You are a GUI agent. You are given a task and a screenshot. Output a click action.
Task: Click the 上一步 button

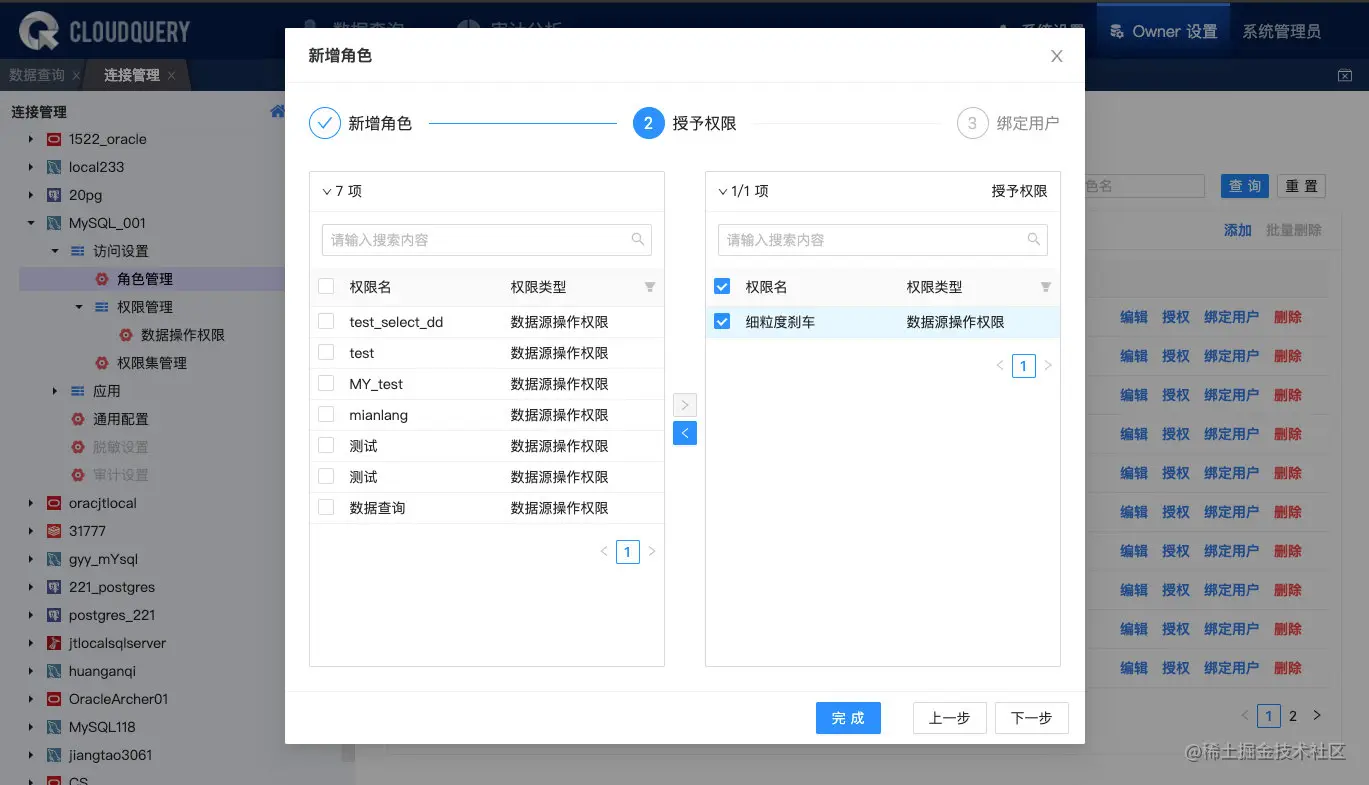(950, 718)
